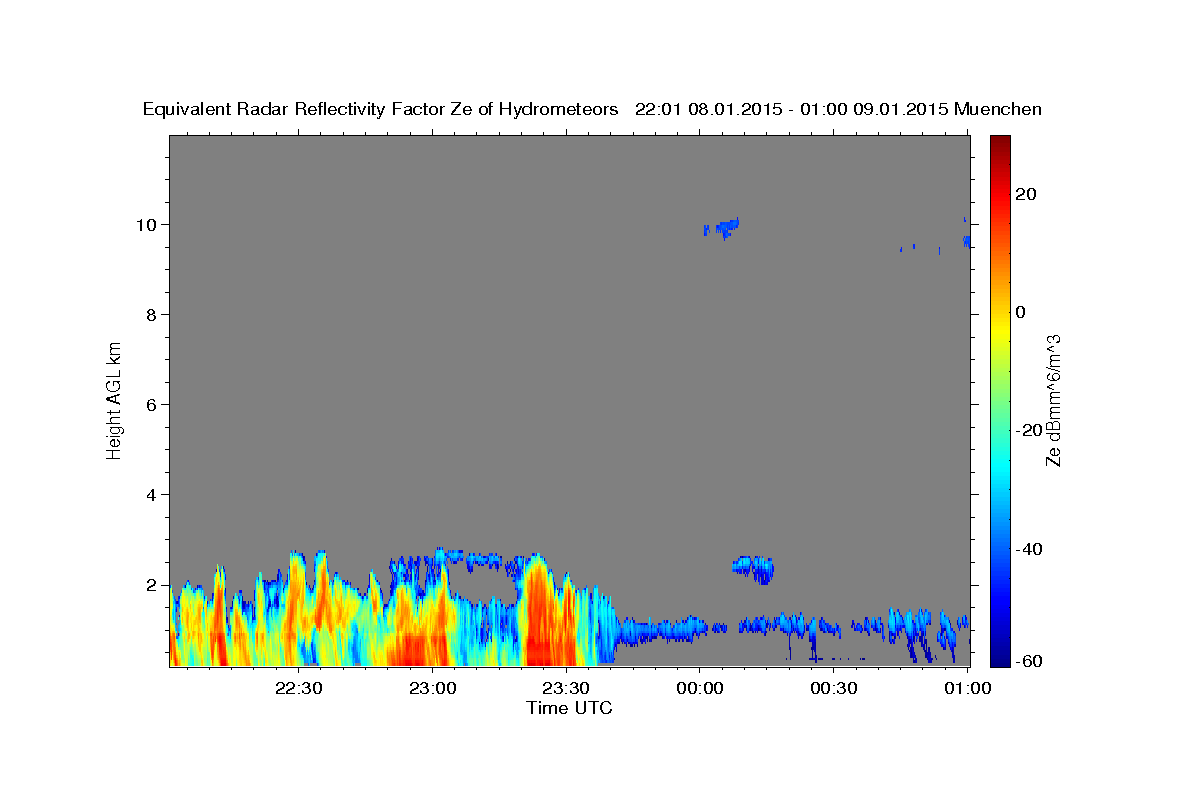
Task: Click the height tick label 4
Action: pos(153,495)
